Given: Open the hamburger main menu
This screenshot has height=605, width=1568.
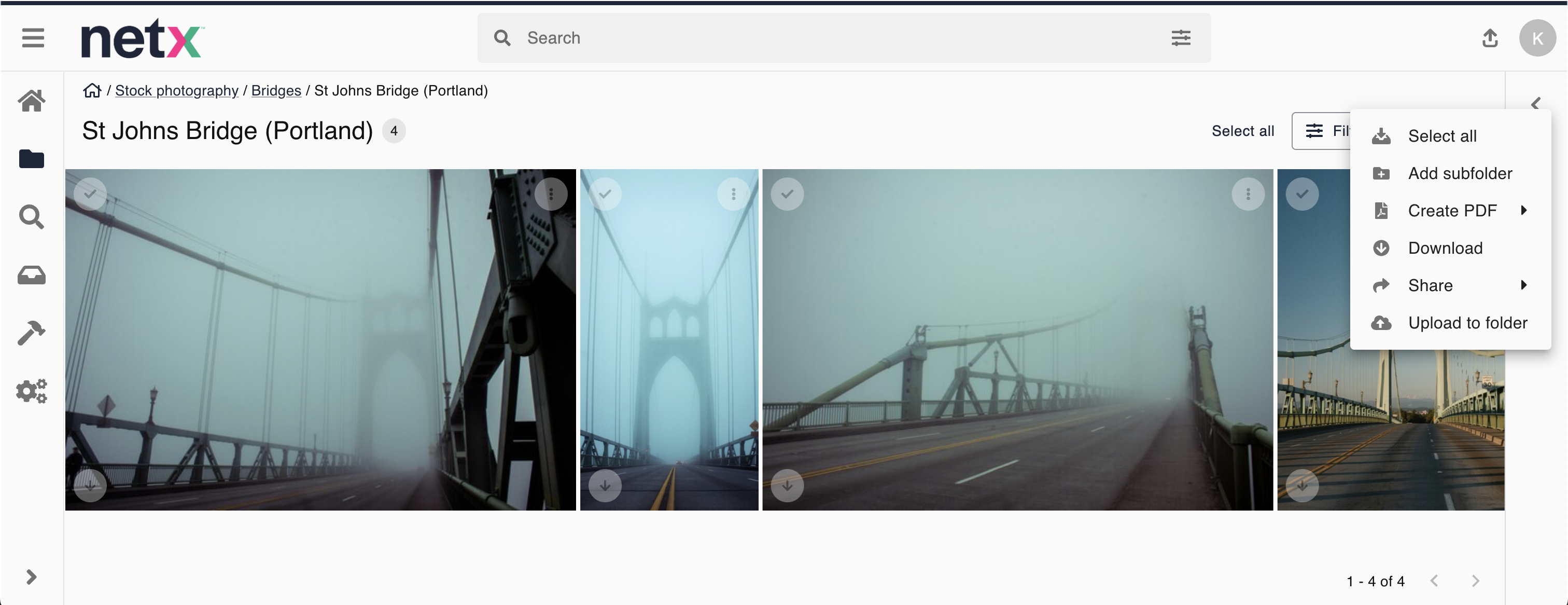Looking at the screenshot, I should click(x=33, y=38).
